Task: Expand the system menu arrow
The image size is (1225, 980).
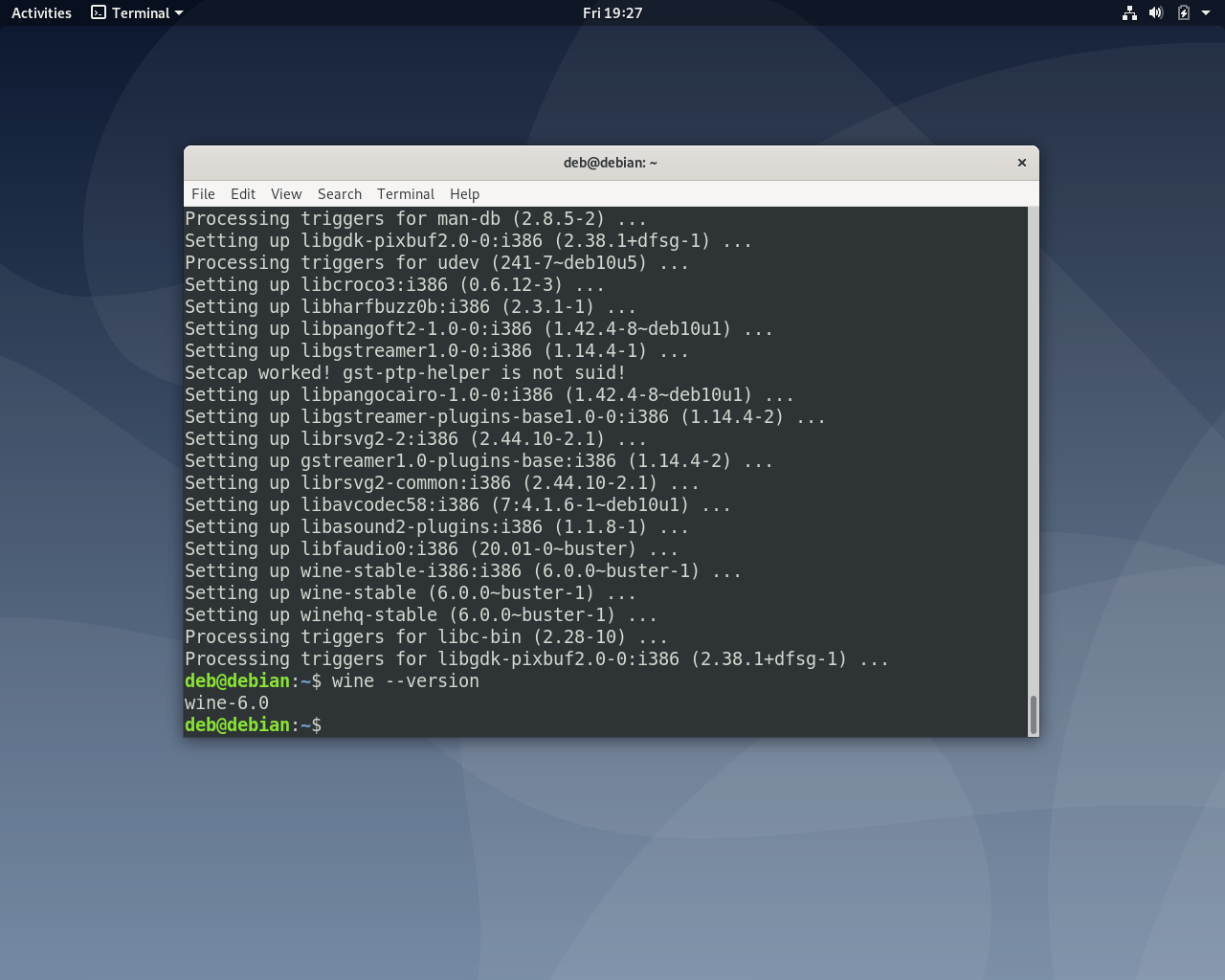Action: tap(1206, 12)
